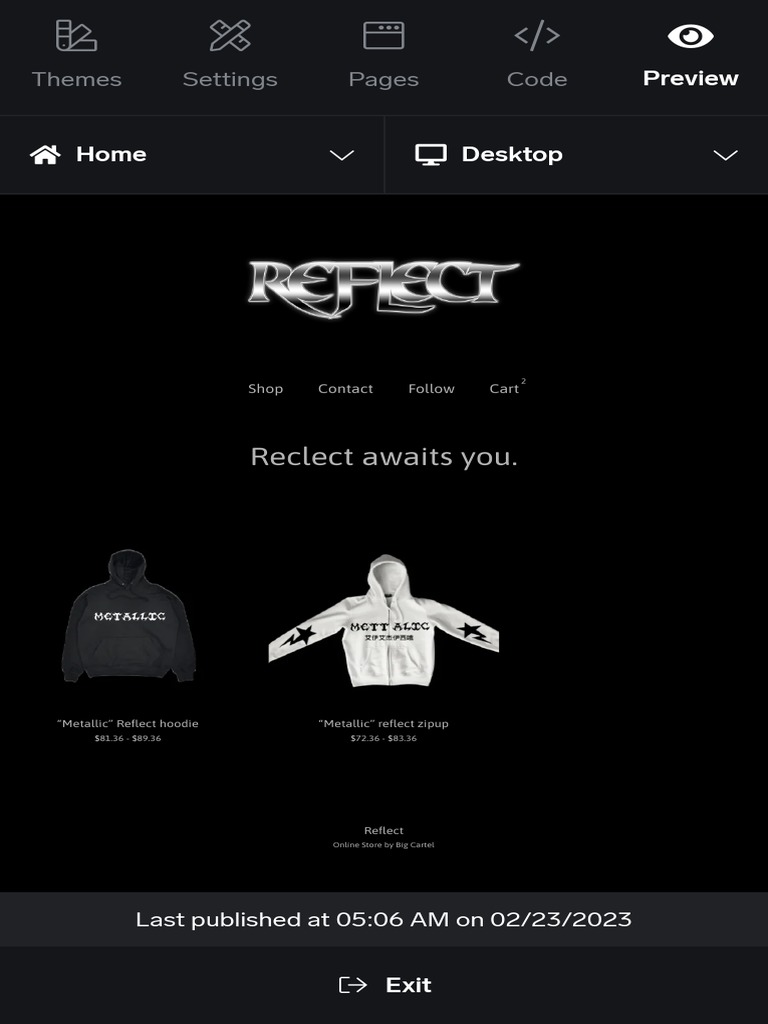Open Settings via the ruler-pencil icon
This screenshot has width=768, height=1024.
tap(230, 35)
